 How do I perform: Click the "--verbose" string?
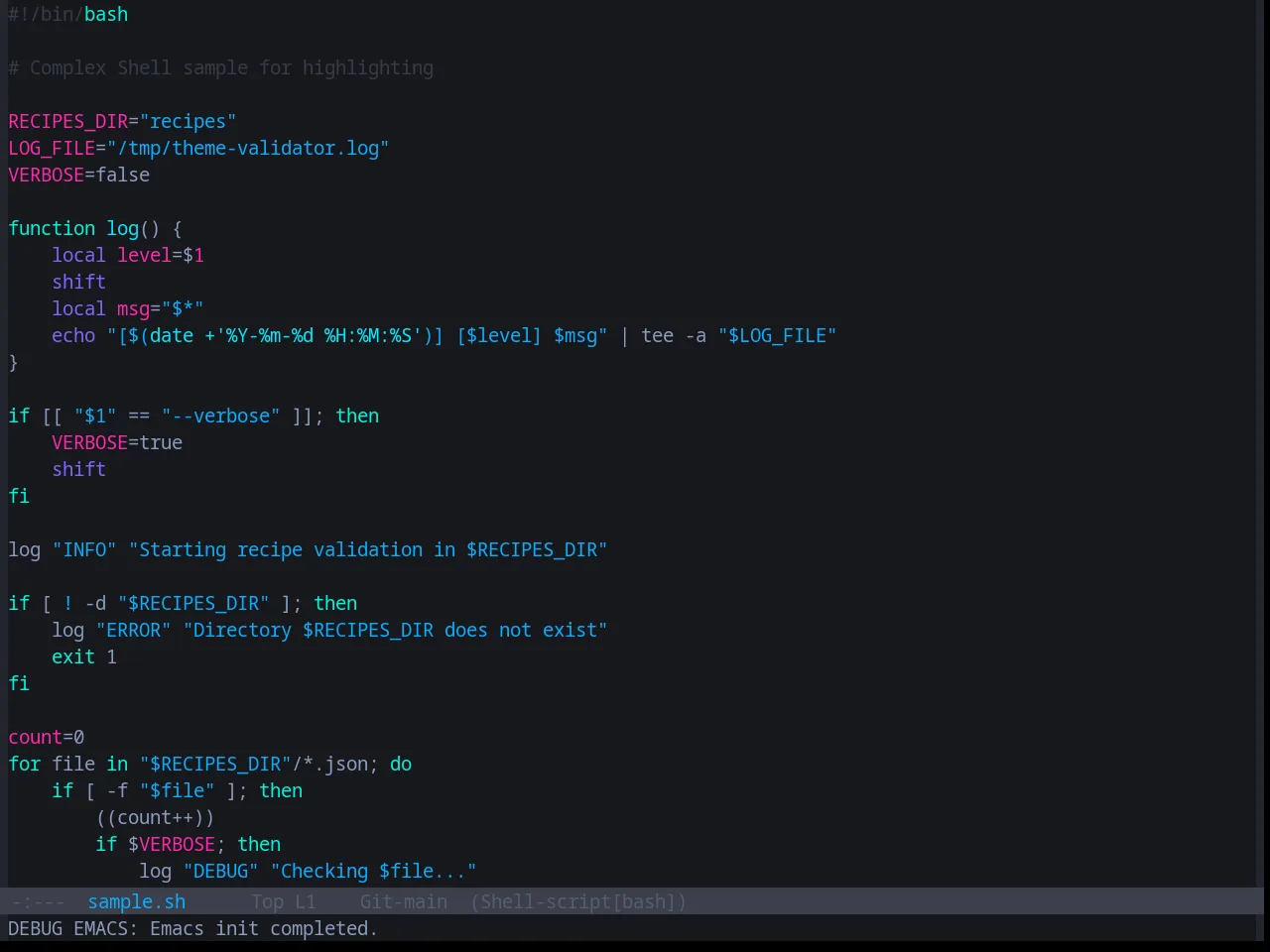pyautogui.click(x=221, y=416)
